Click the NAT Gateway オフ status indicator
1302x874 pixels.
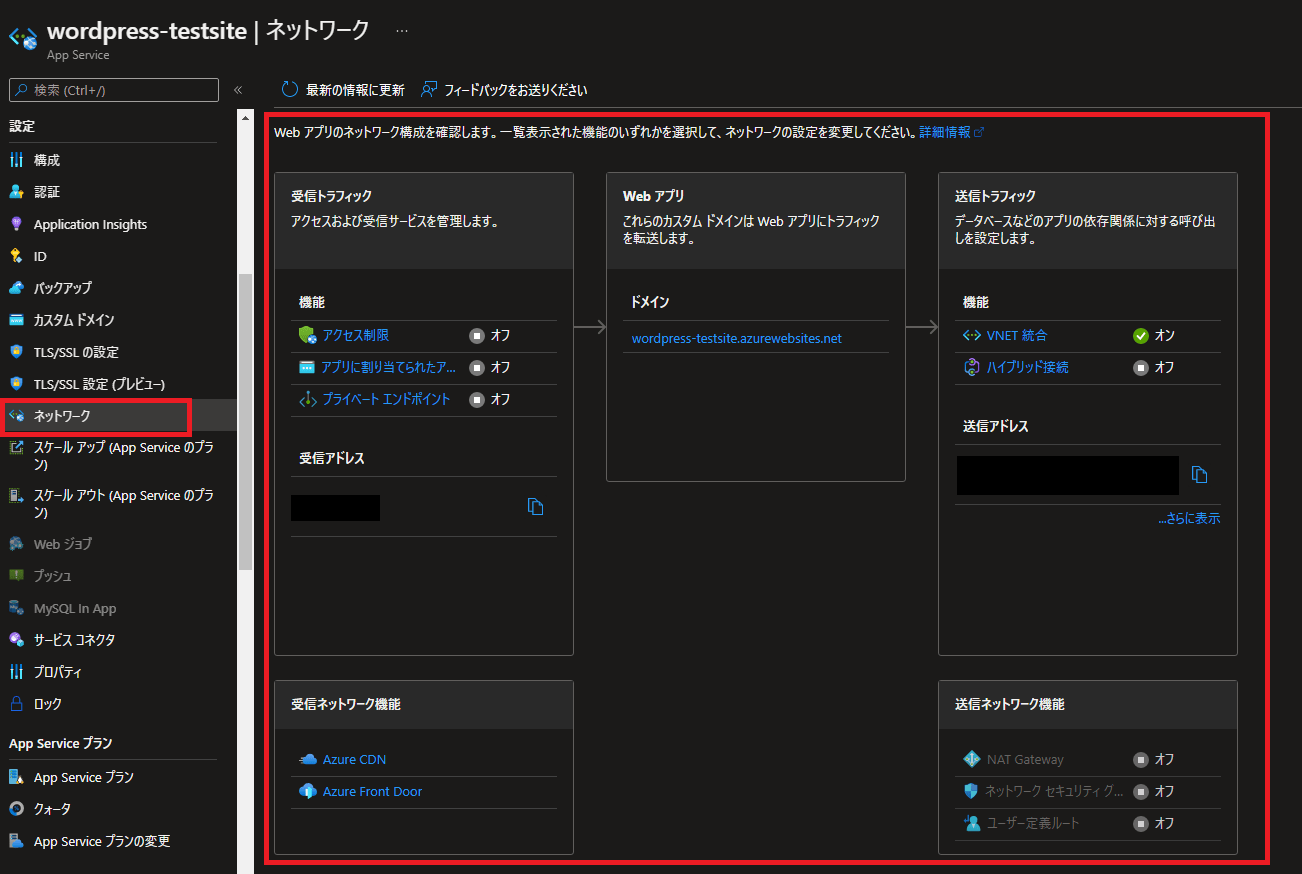tap(1154, 760)
